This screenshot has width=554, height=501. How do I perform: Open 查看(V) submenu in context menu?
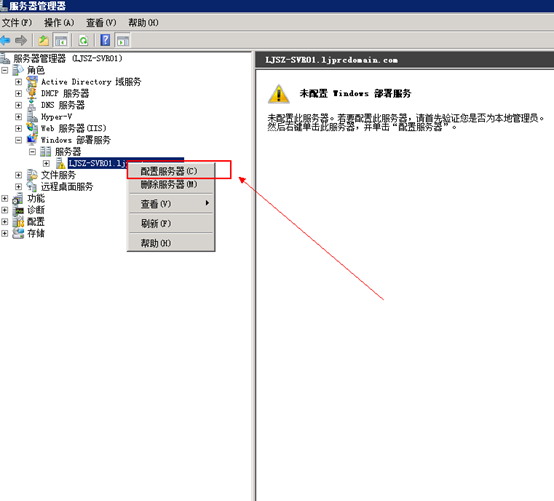[x=171, y=204]
